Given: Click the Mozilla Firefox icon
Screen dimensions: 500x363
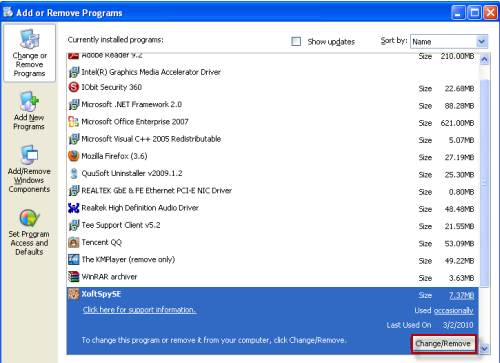Looking at the screenshot, I should point(74,156).
